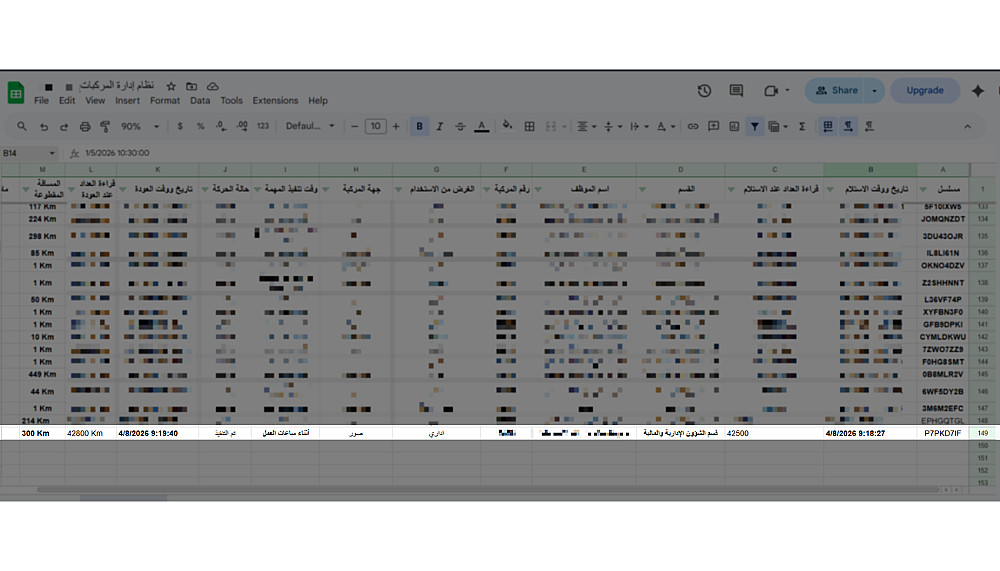Open text color picker
1000x571 pixels.
pos(482,126)
